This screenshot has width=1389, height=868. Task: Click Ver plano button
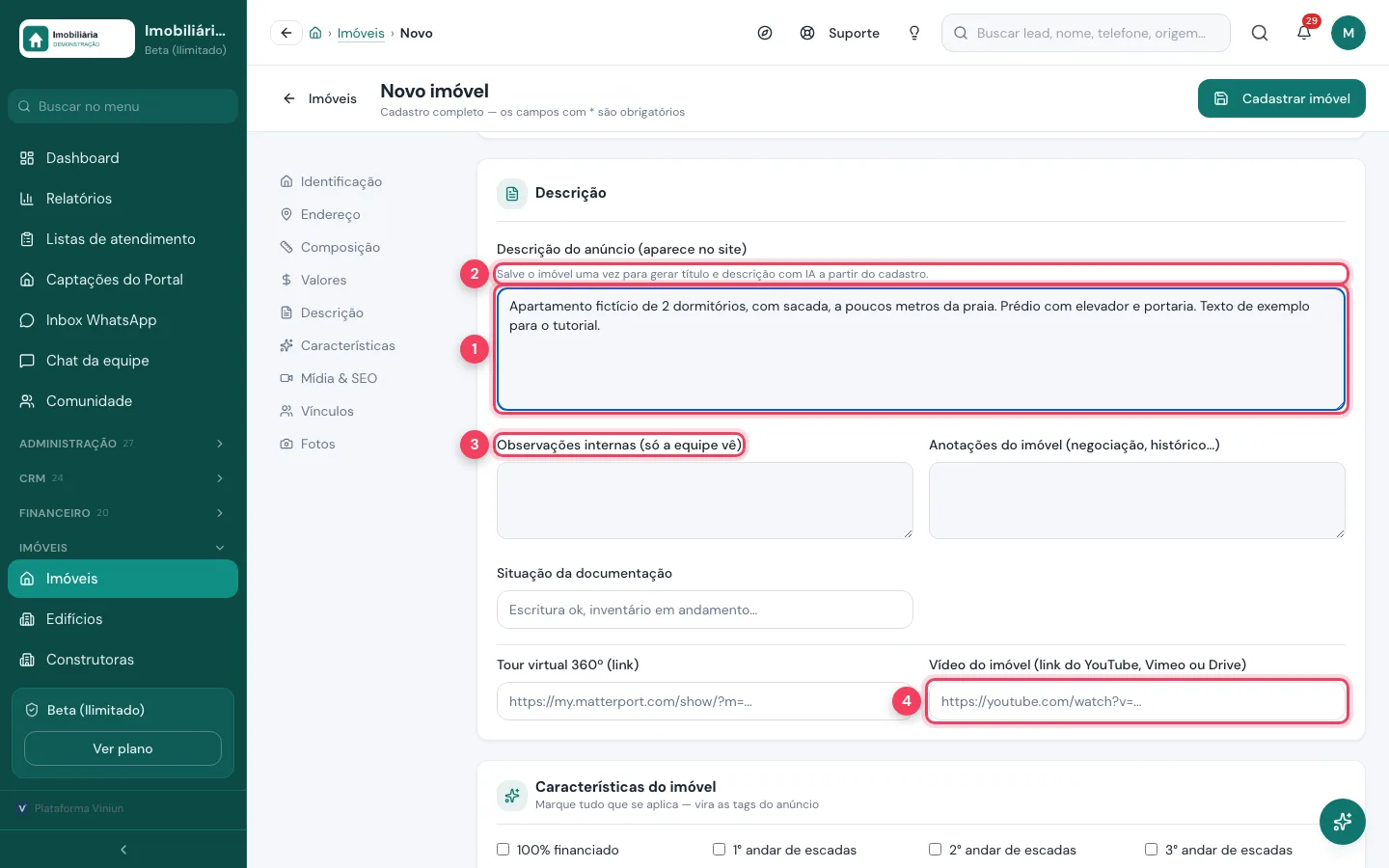click(x=123, y=748)
